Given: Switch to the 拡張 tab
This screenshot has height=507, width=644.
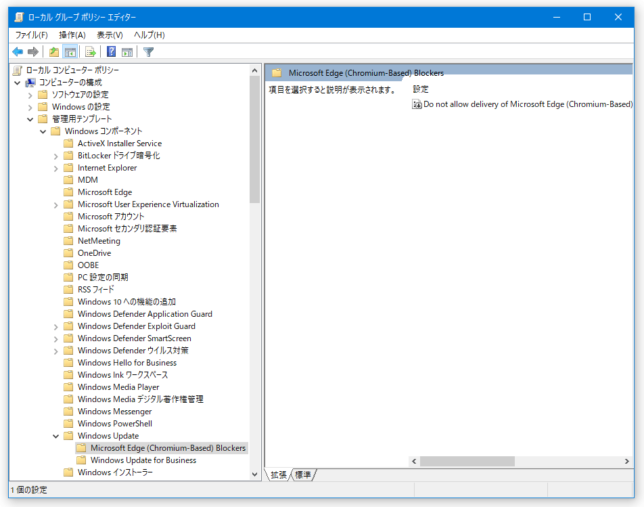Looking at the screenshot, I should (278, 475).
